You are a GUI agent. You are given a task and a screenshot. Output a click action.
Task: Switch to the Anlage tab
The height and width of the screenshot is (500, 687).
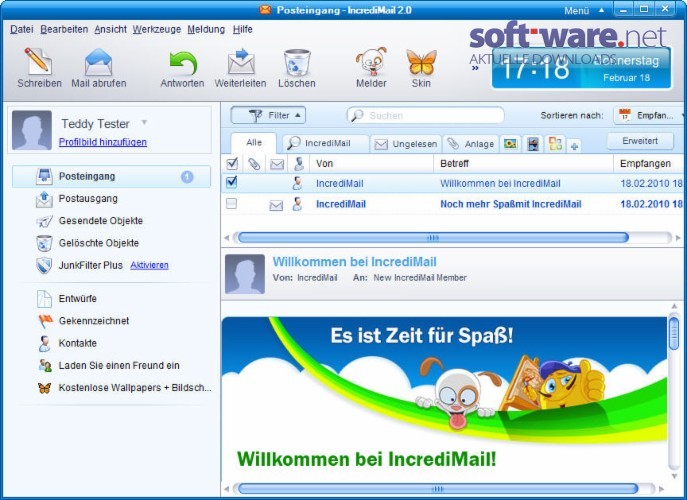pyautogui.click(x=471, y=144)
